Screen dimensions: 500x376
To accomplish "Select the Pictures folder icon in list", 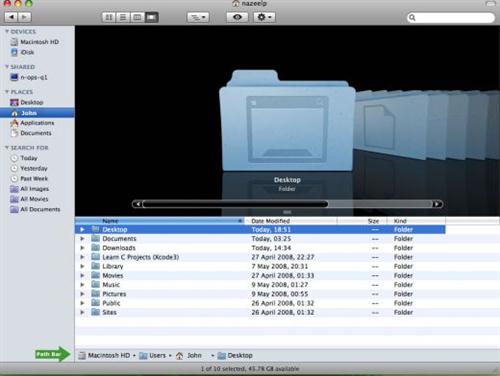I will click(96, 293).
